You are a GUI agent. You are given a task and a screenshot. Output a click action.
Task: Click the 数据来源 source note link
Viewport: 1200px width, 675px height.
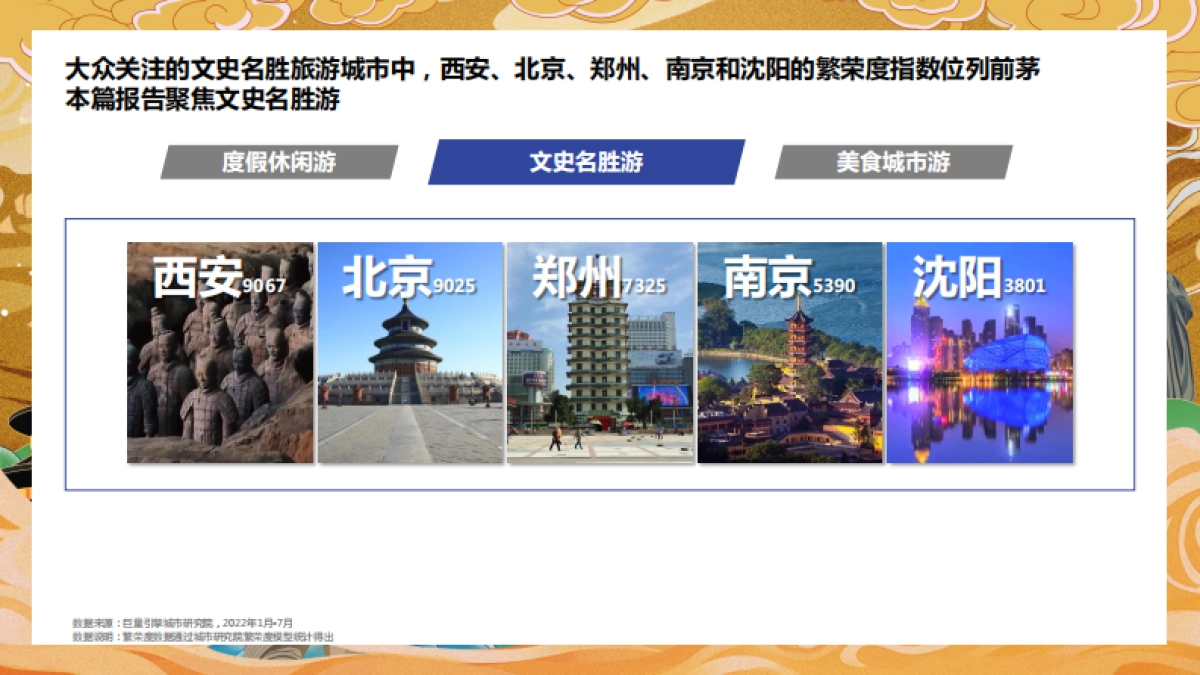pyautogui.click(x=185, y=620)
